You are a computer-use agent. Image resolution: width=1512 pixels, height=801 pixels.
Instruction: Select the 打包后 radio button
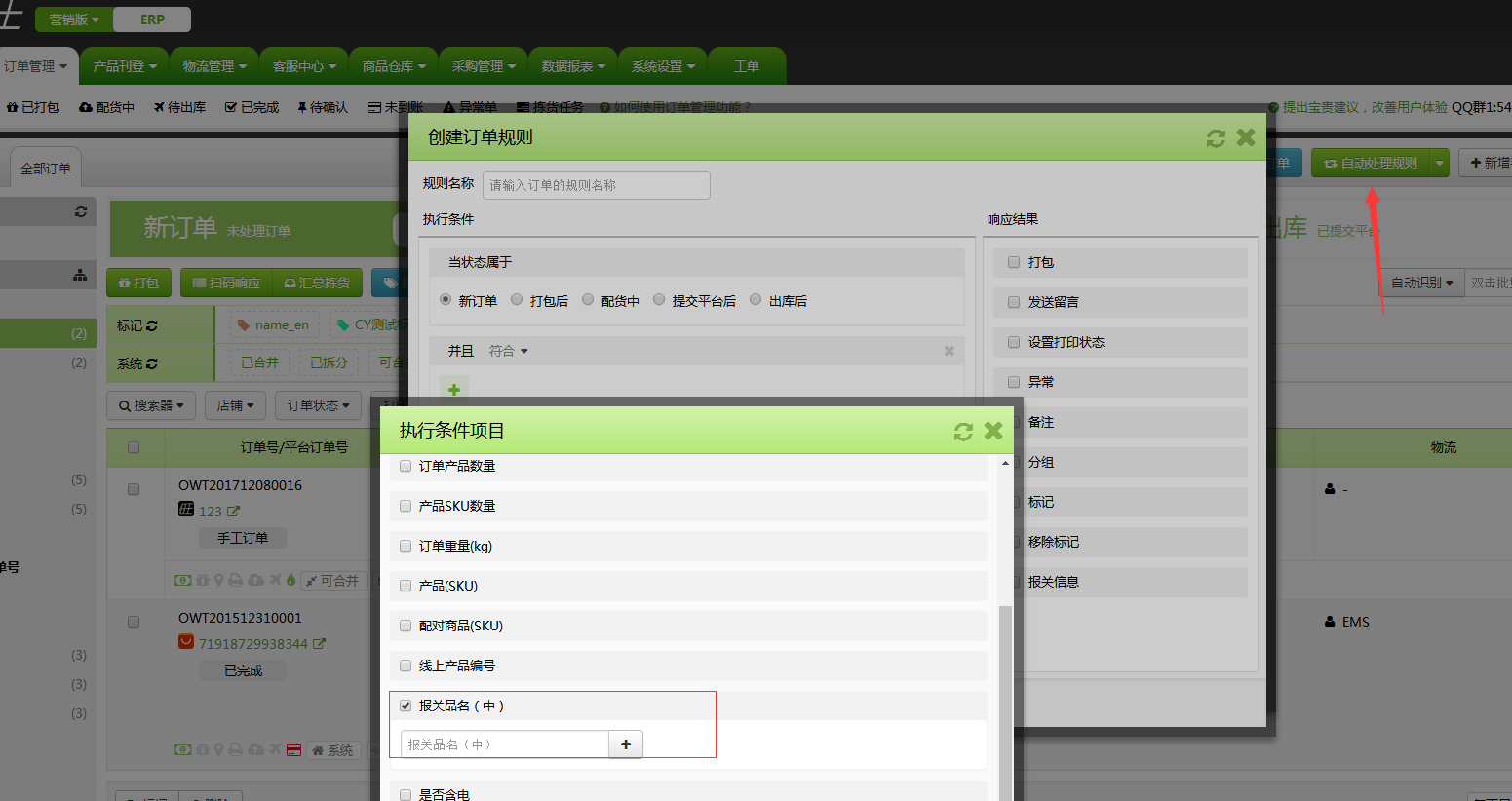point(517,300)
